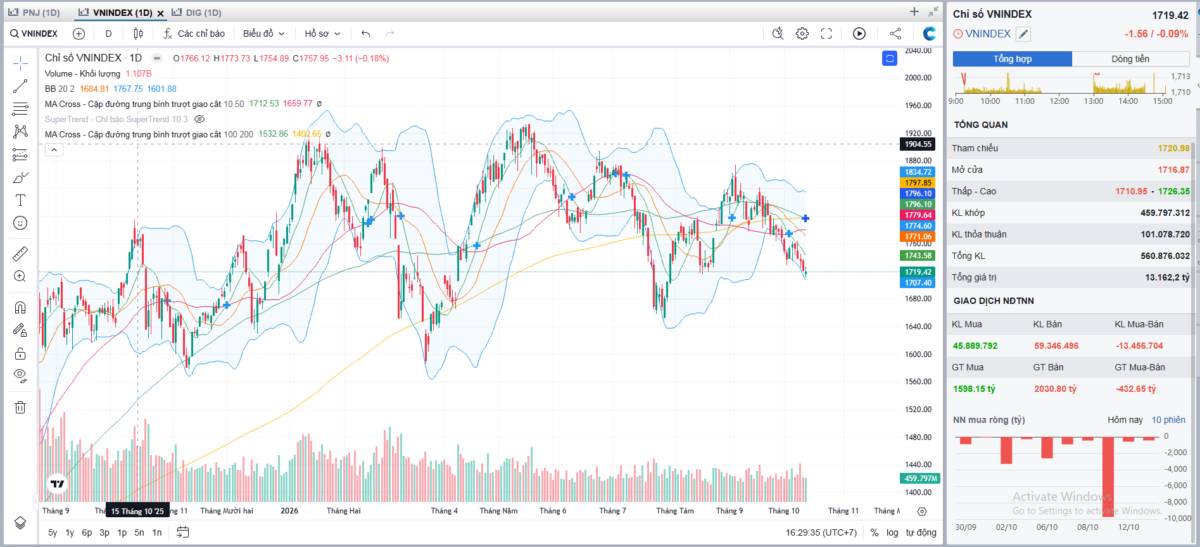Select the XABCD pattern tool
Image resolution: width=1200 pixels, height=547 pixels.
[20, 131]
